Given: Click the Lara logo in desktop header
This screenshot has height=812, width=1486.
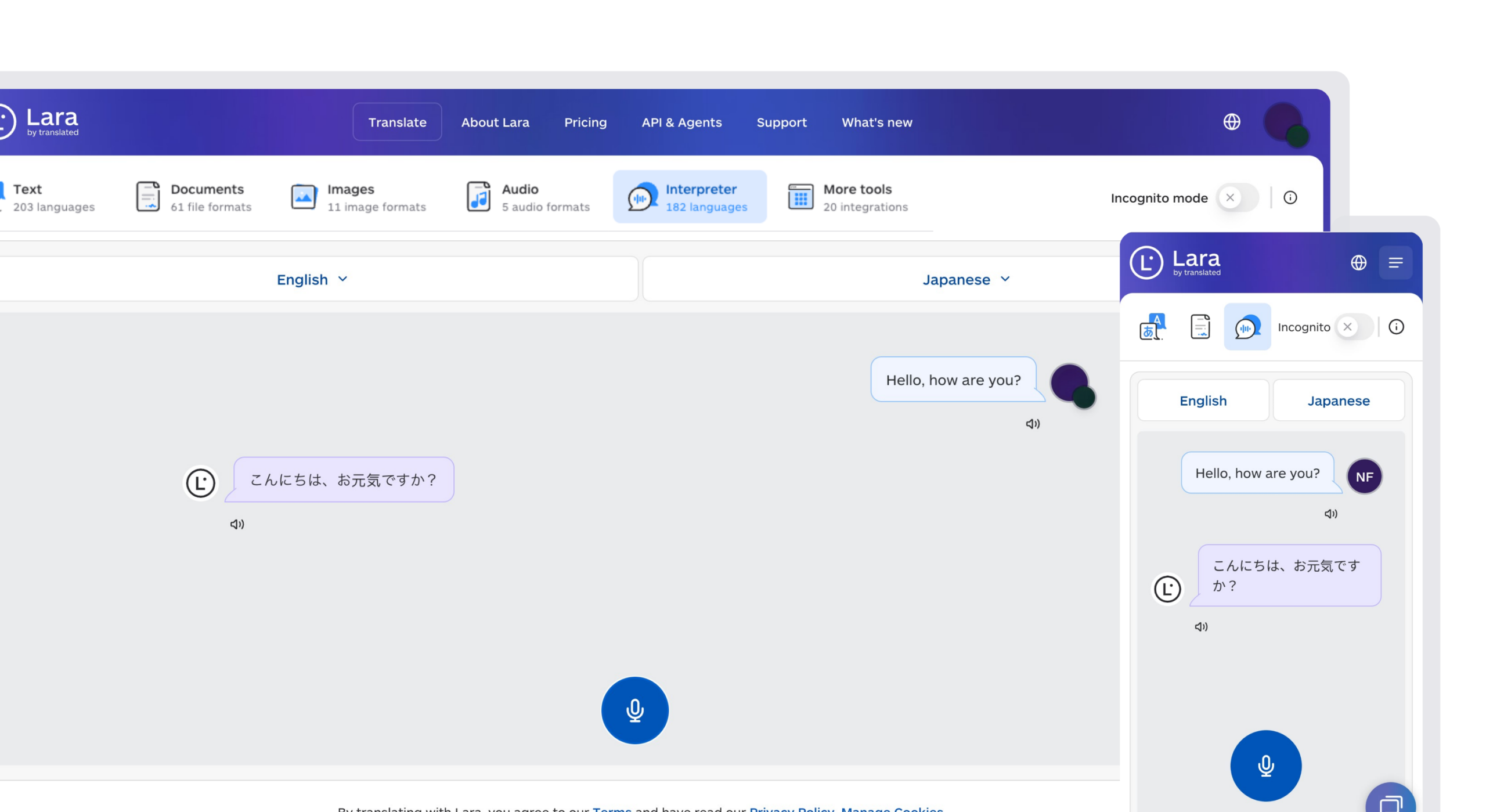Looking at the screenshot, I should coord(38,121).
